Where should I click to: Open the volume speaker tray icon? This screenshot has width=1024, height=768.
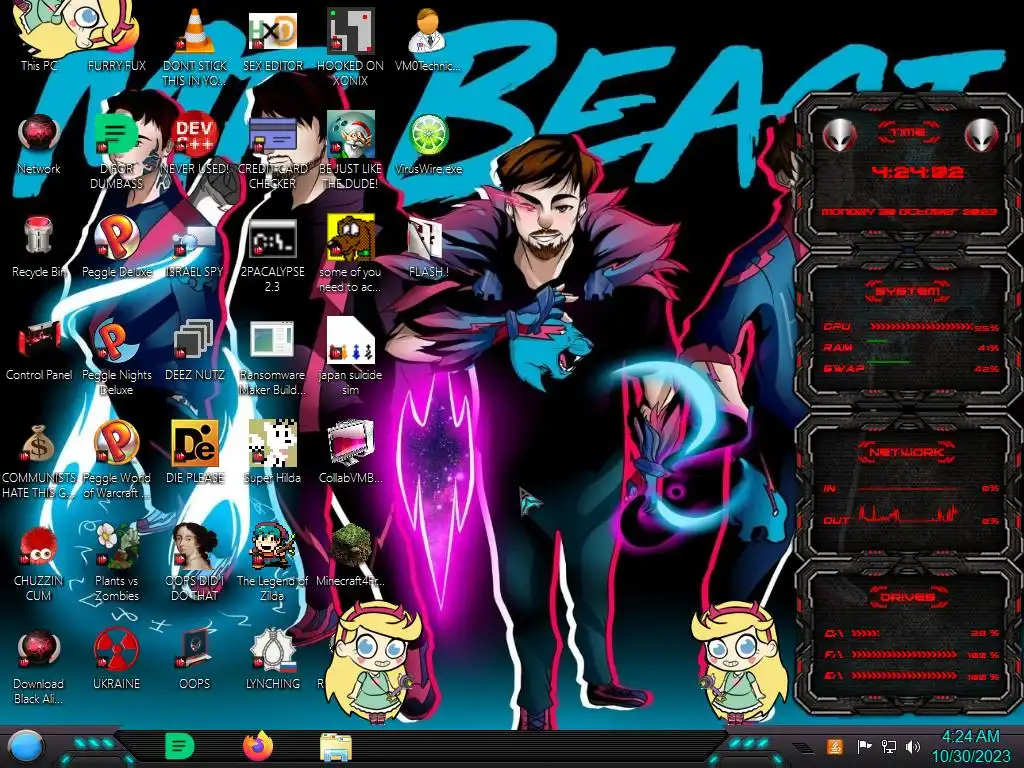pyautogui.click(x=913, y=746)
